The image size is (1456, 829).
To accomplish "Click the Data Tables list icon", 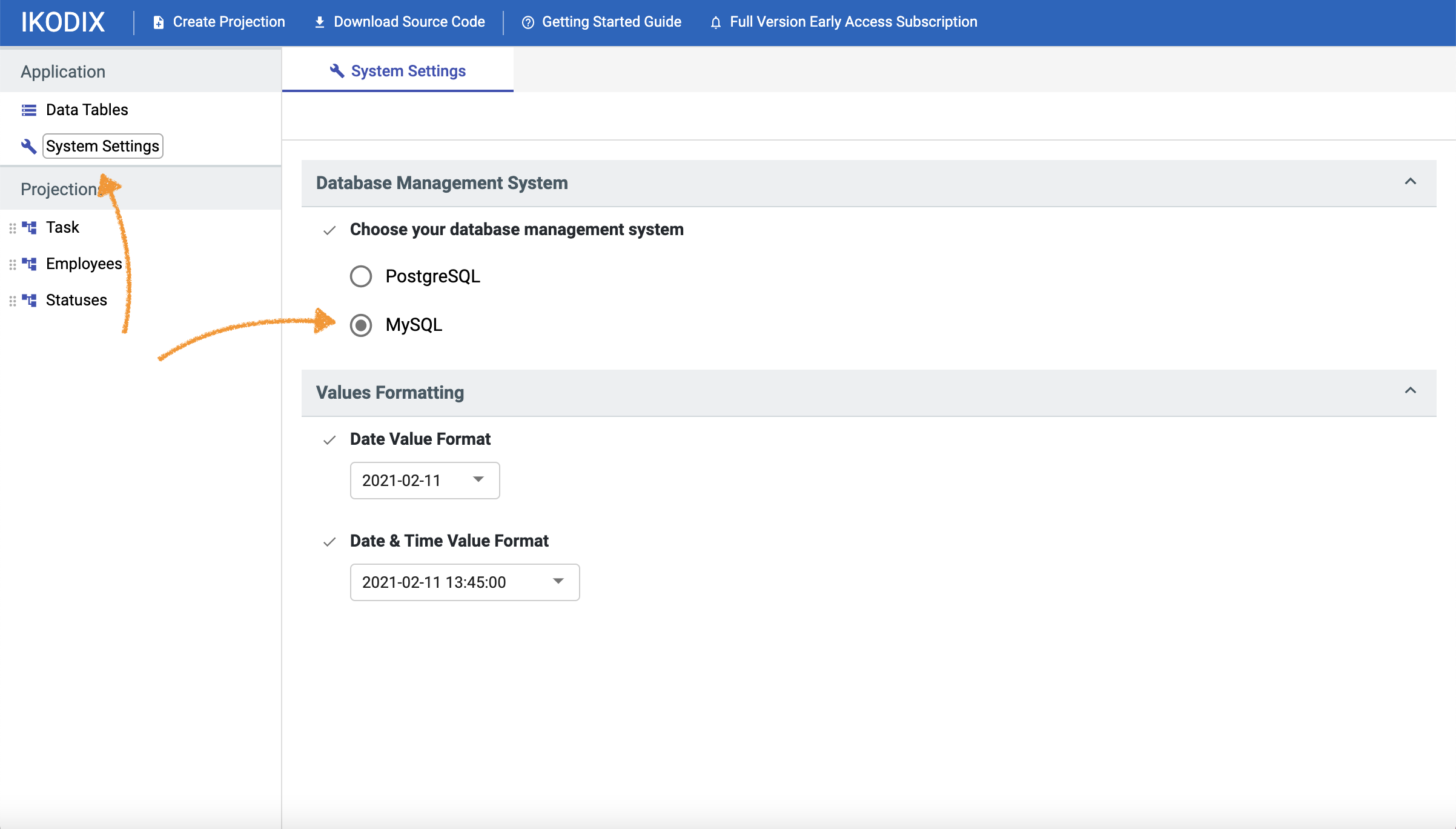I will click(x=29, y=110).
